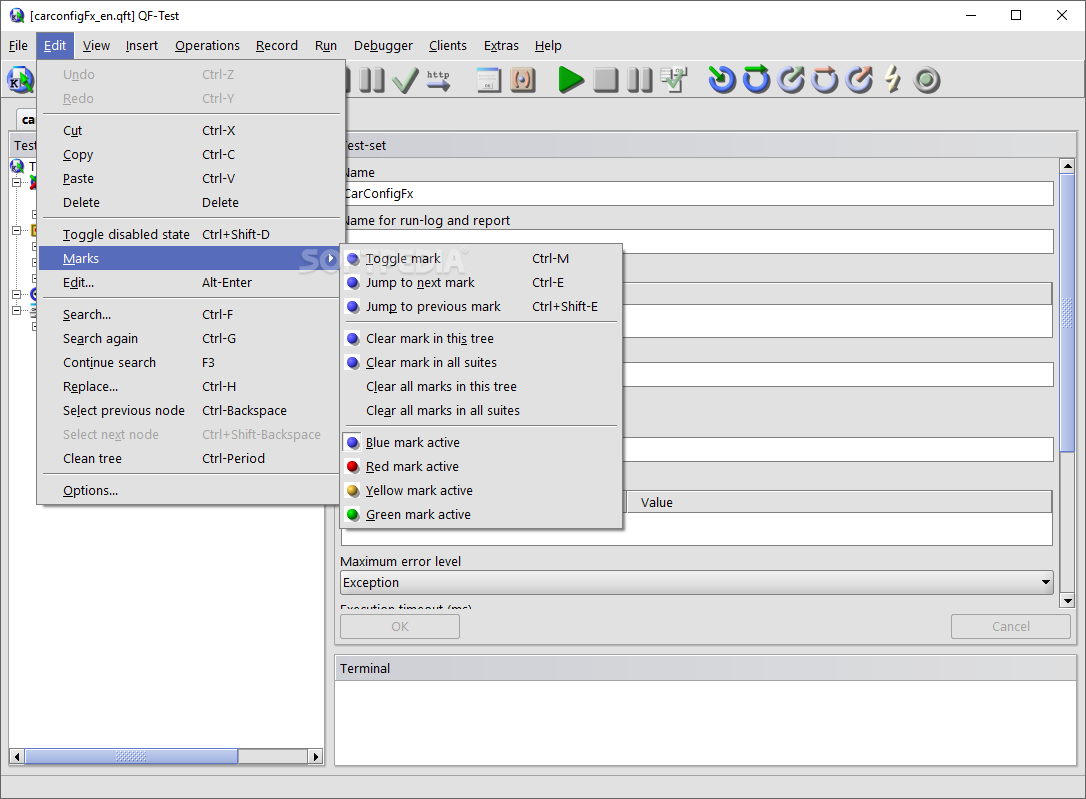Open the Debugger menu
This screenshot has height=799, width=1086.
(383, 46)
